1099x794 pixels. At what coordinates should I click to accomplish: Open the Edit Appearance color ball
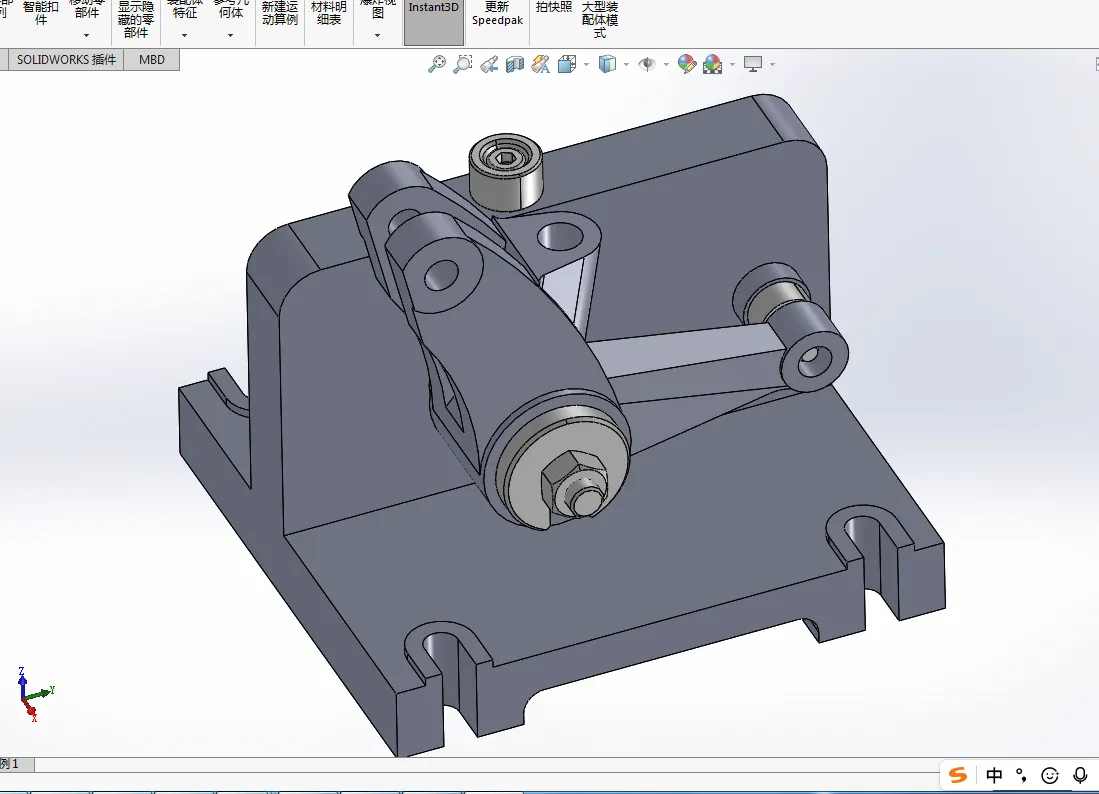tap(687, 64)
